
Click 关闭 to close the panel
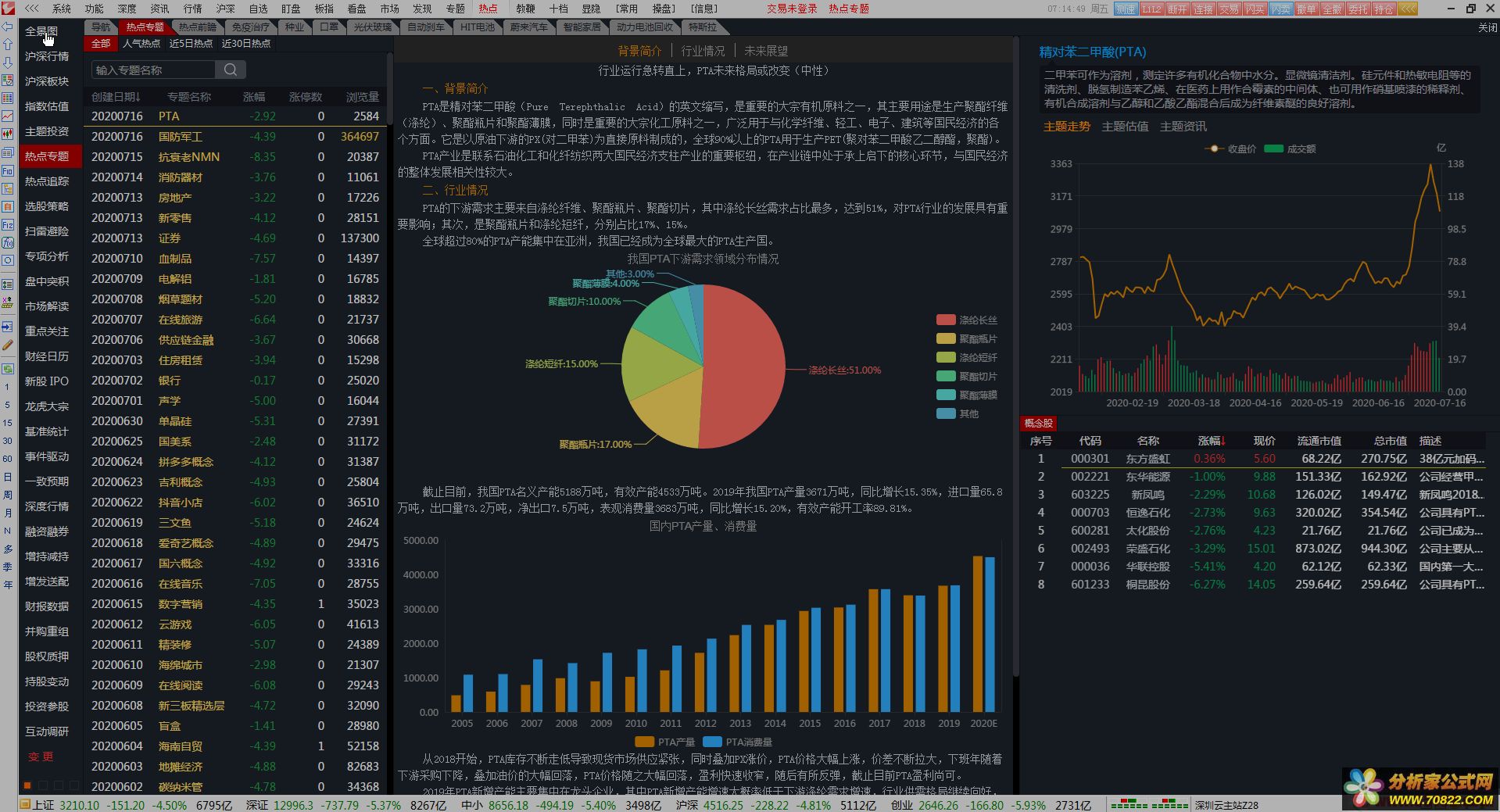(1487, 27)
